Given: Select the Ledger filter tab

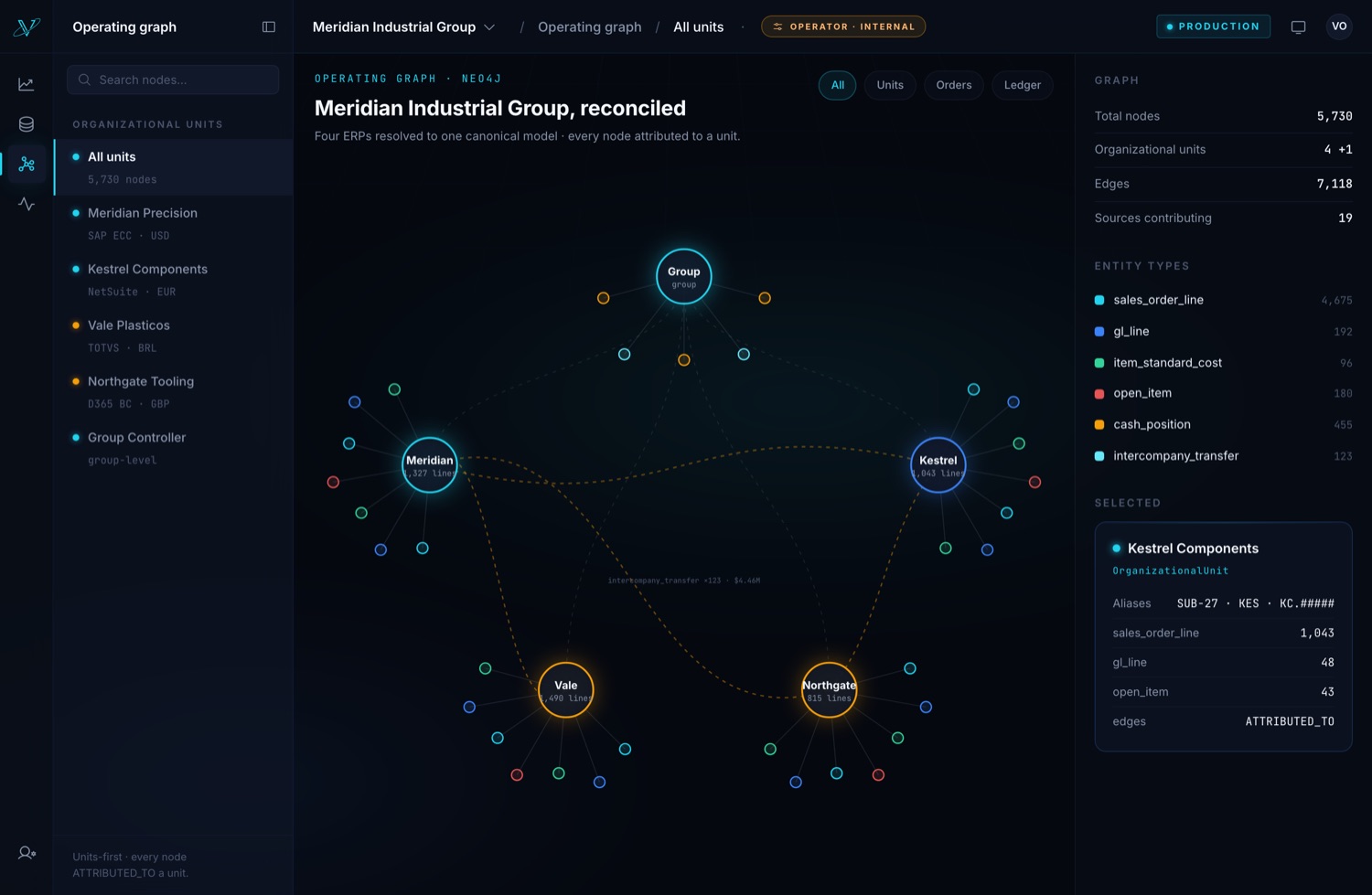Looking at the screenshot, I should click(1023, 85).
